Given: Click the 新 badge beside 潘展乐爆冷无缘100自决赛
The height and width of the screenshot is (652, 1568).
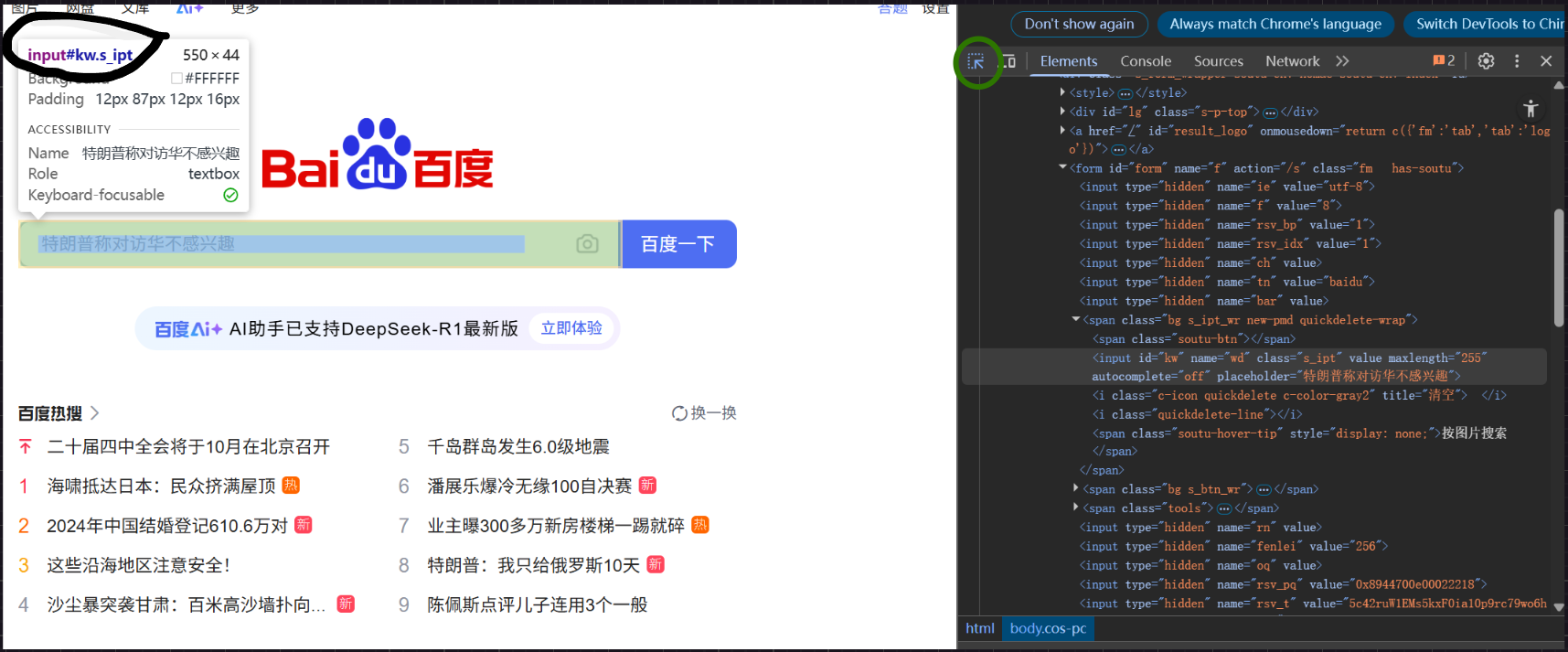Looking at the screenshot, I should pyautogui.click(x=647, y=486).
